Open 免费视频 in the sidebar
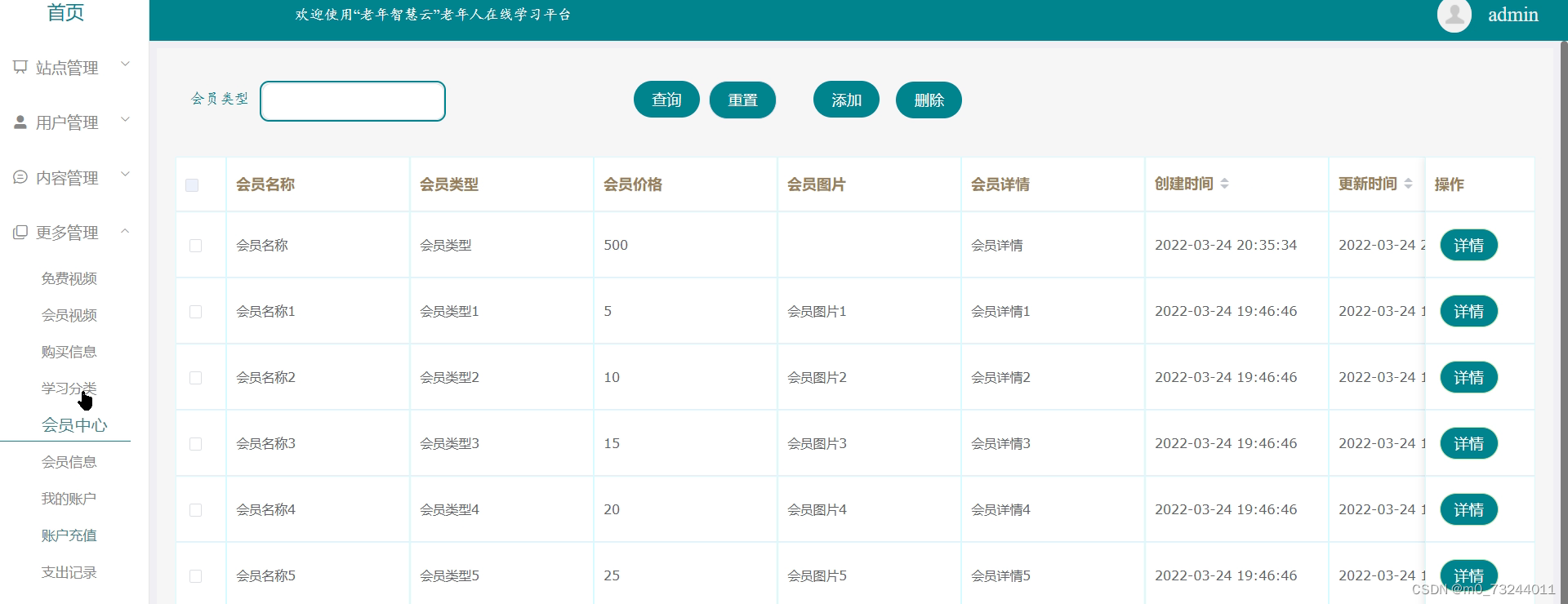The image size is (1568, 604). [69, 278]
